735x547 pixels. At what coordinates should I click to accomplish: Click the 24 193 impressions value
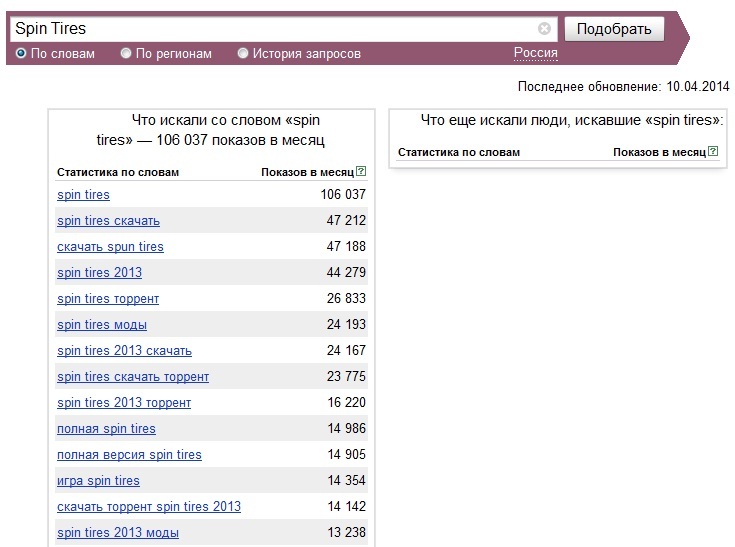click(346, 324)
